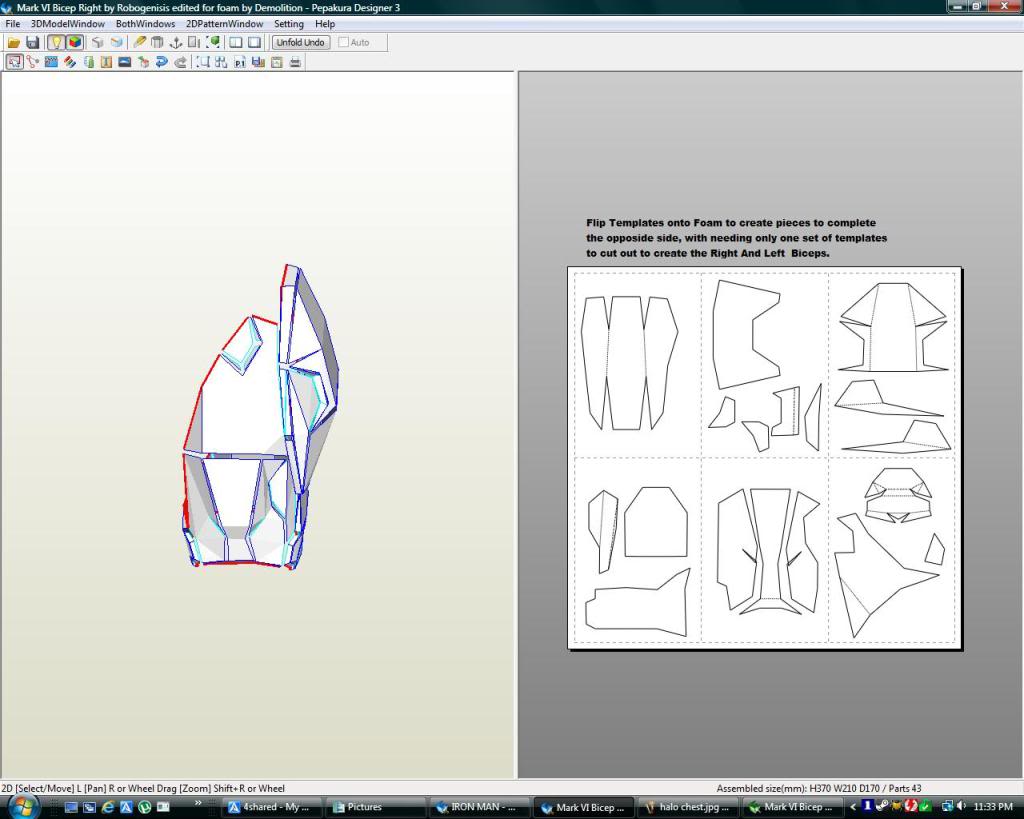This screenshot has height=819, width=1024.
Task: Click the split two-pane window layout icon
Action: (x=236, y=42)
